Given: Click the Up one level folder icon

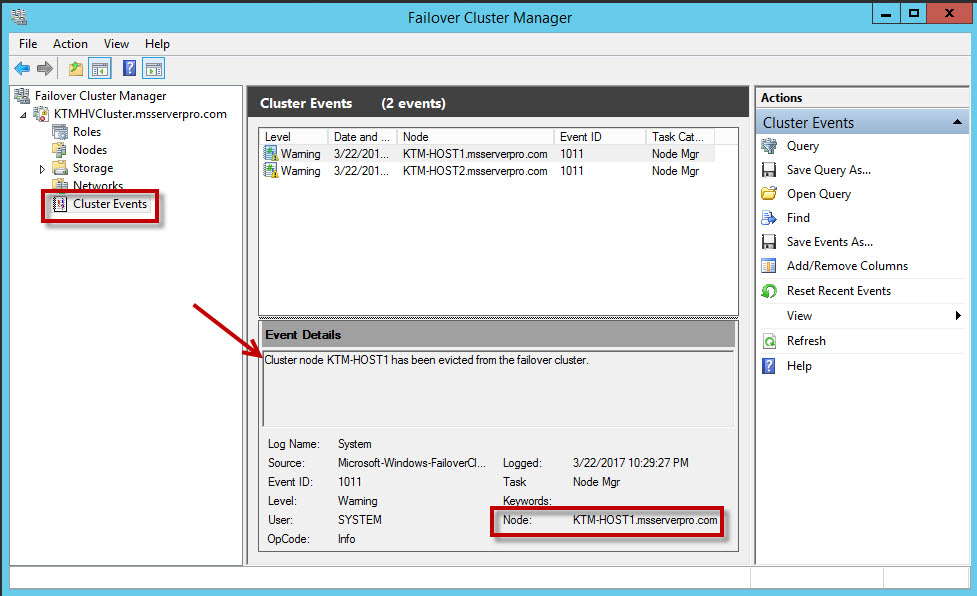Looking at the screenshot, I should 76,69.
